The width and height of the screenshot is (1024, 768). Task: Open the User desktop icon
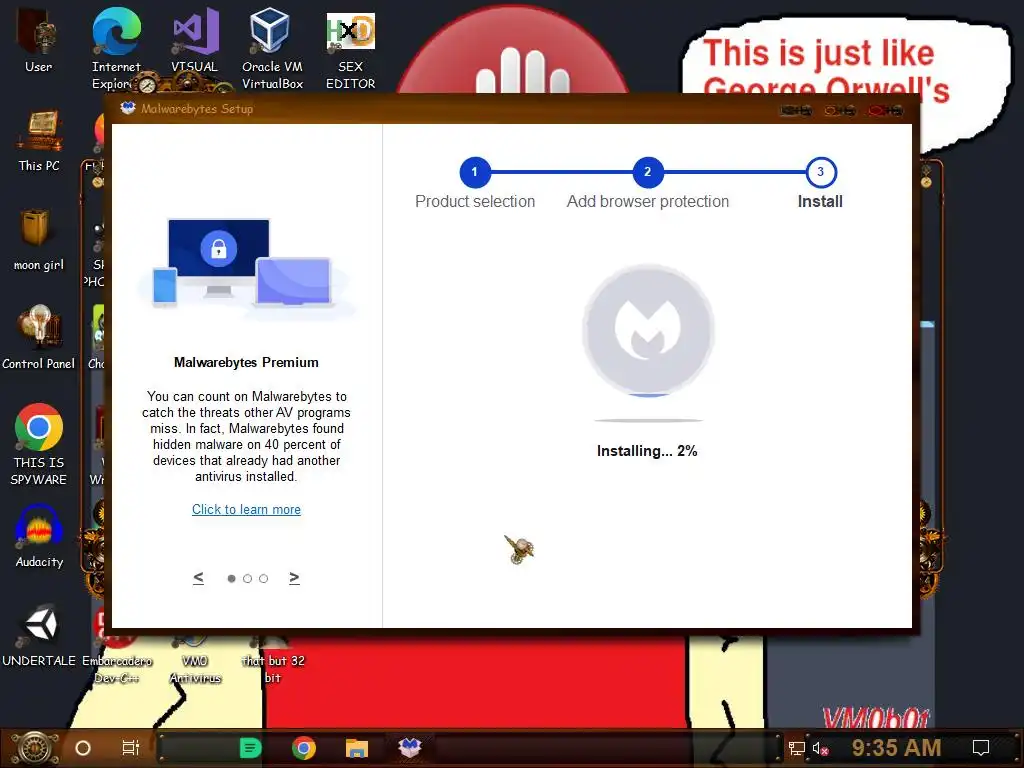click(x=38, y=40)
